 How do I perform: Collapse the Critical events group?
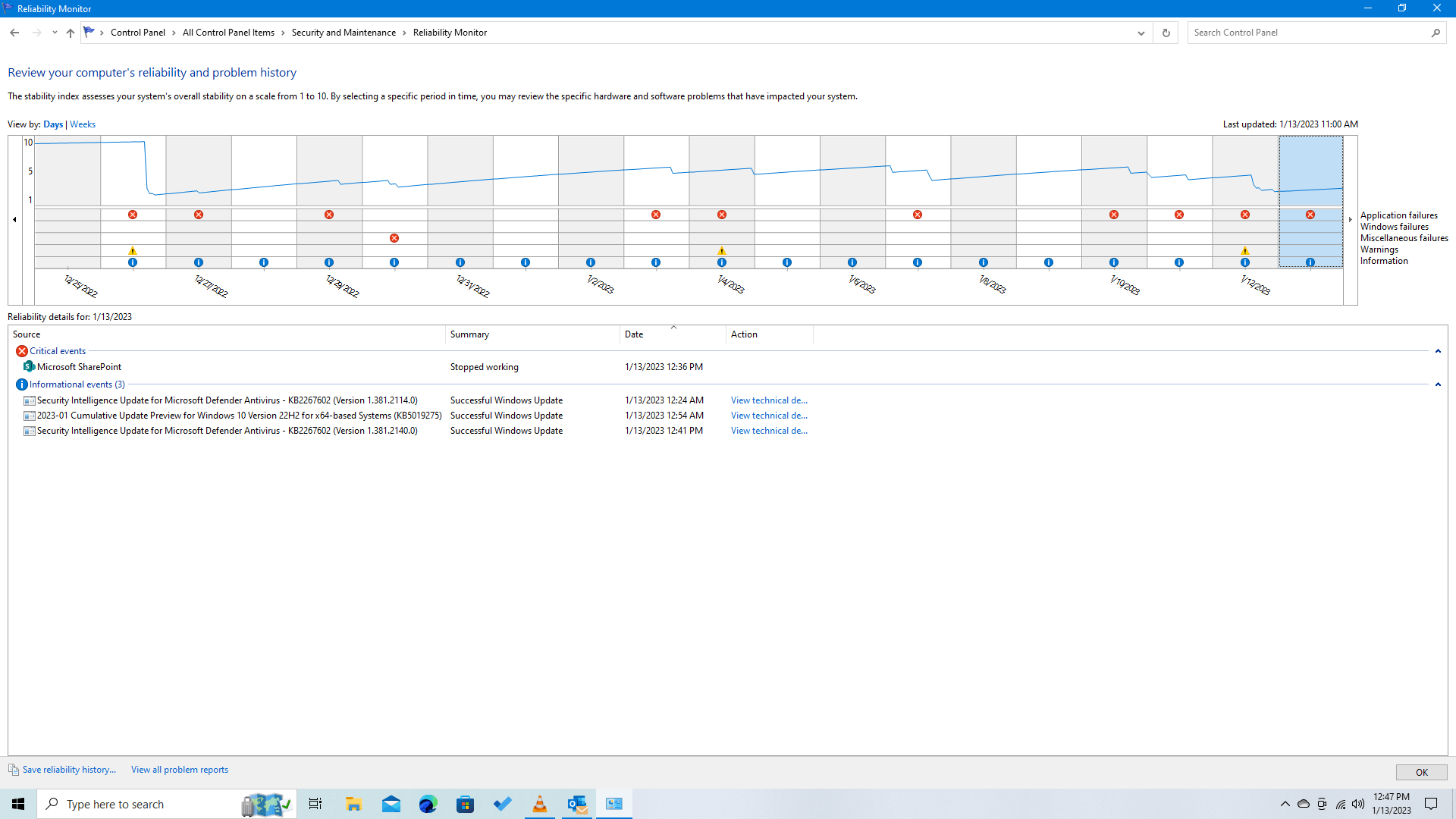[x=1438, y=351]
